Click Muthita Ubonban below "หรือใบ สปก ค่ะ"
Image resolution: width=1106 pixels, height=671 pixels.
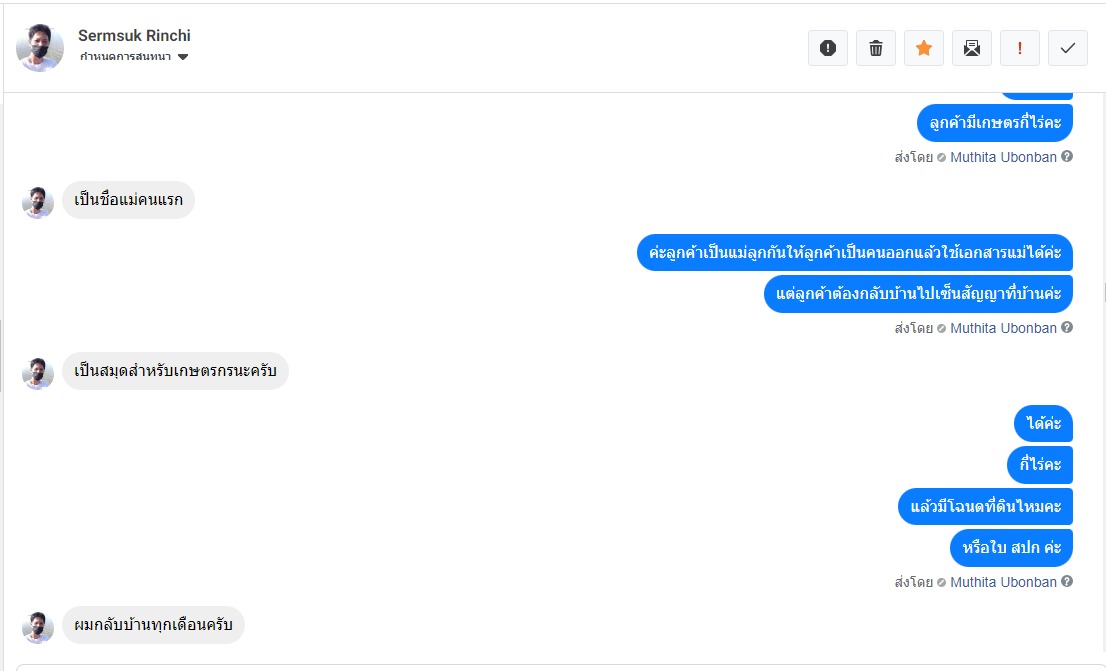click(1003, 582)
